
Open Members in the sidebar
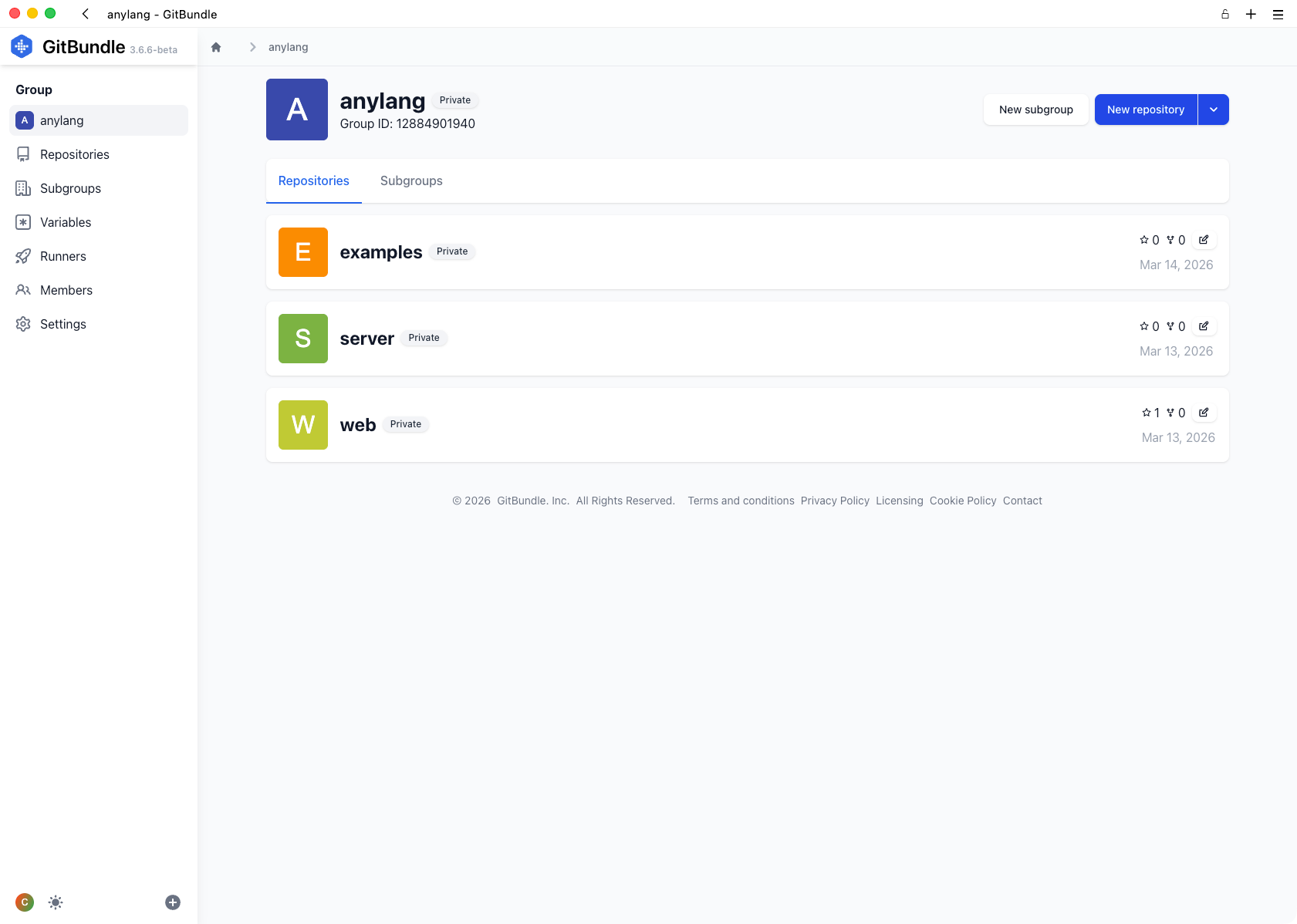click(x=99, y=290)
